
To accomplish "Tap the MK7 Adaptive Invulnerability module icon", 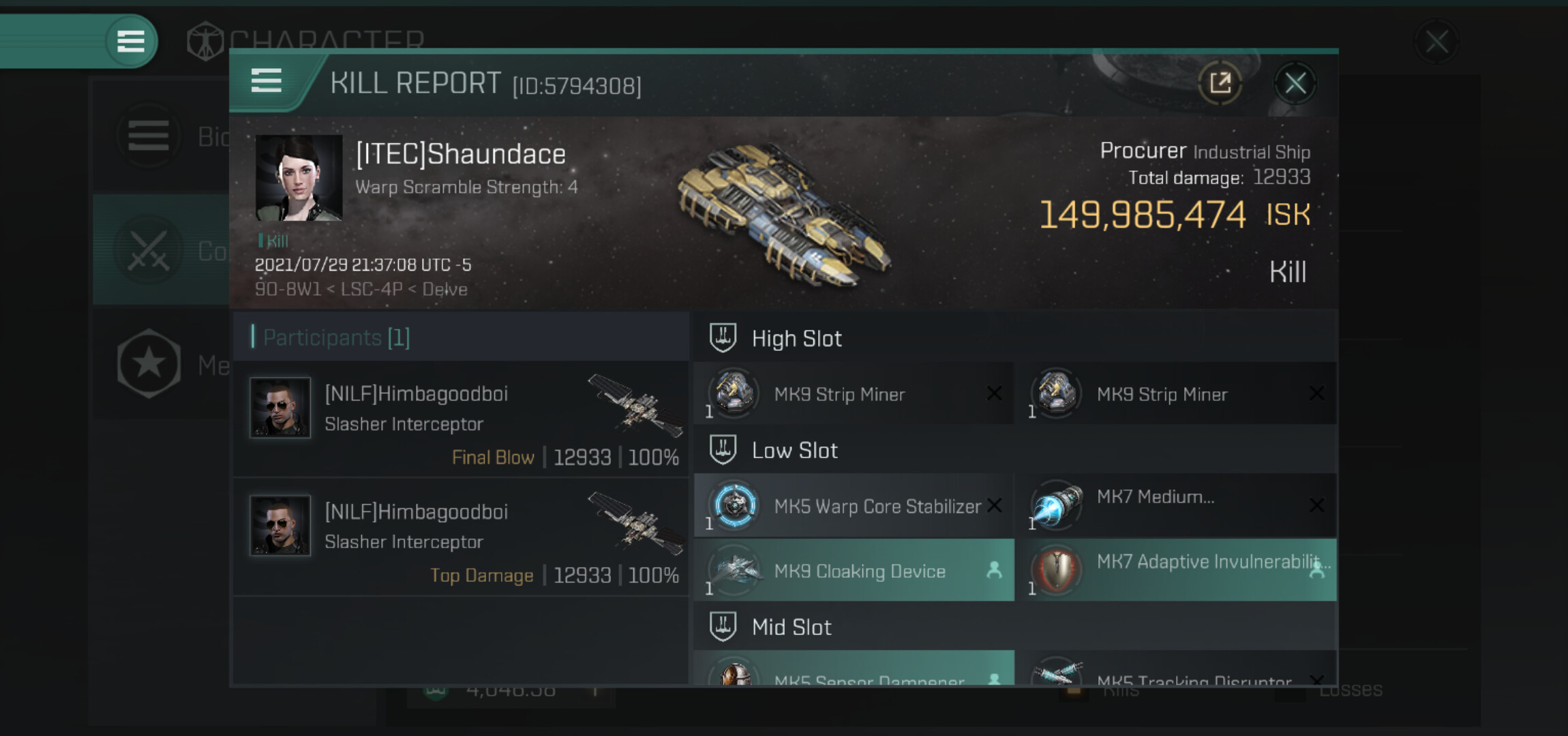I will (x=1057, y=570).
